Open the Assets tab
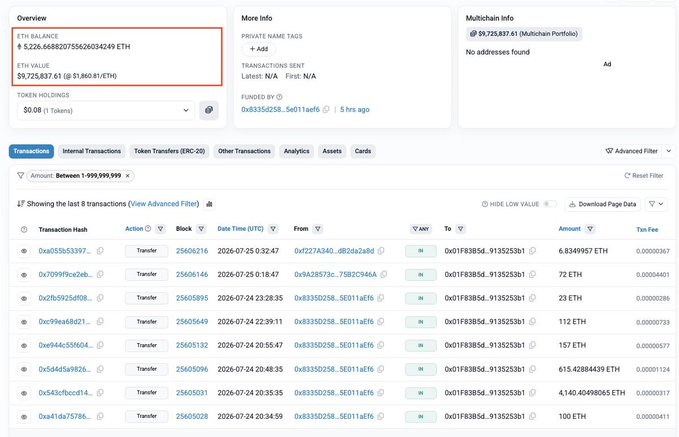679x437 pixels. pos(332,151)
